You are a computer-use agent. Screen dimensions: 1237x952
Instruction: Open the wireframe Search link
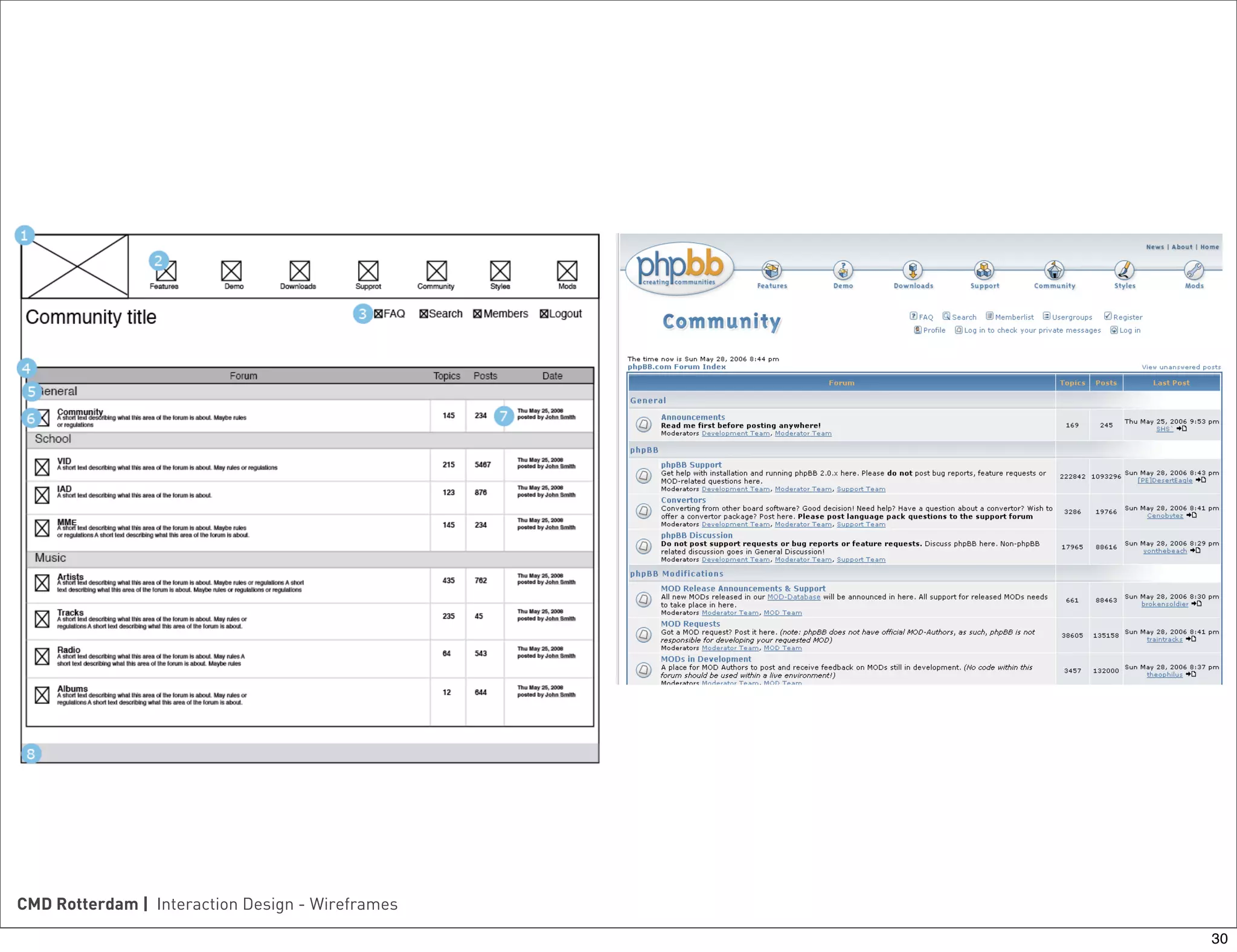[x=441, y=314]
